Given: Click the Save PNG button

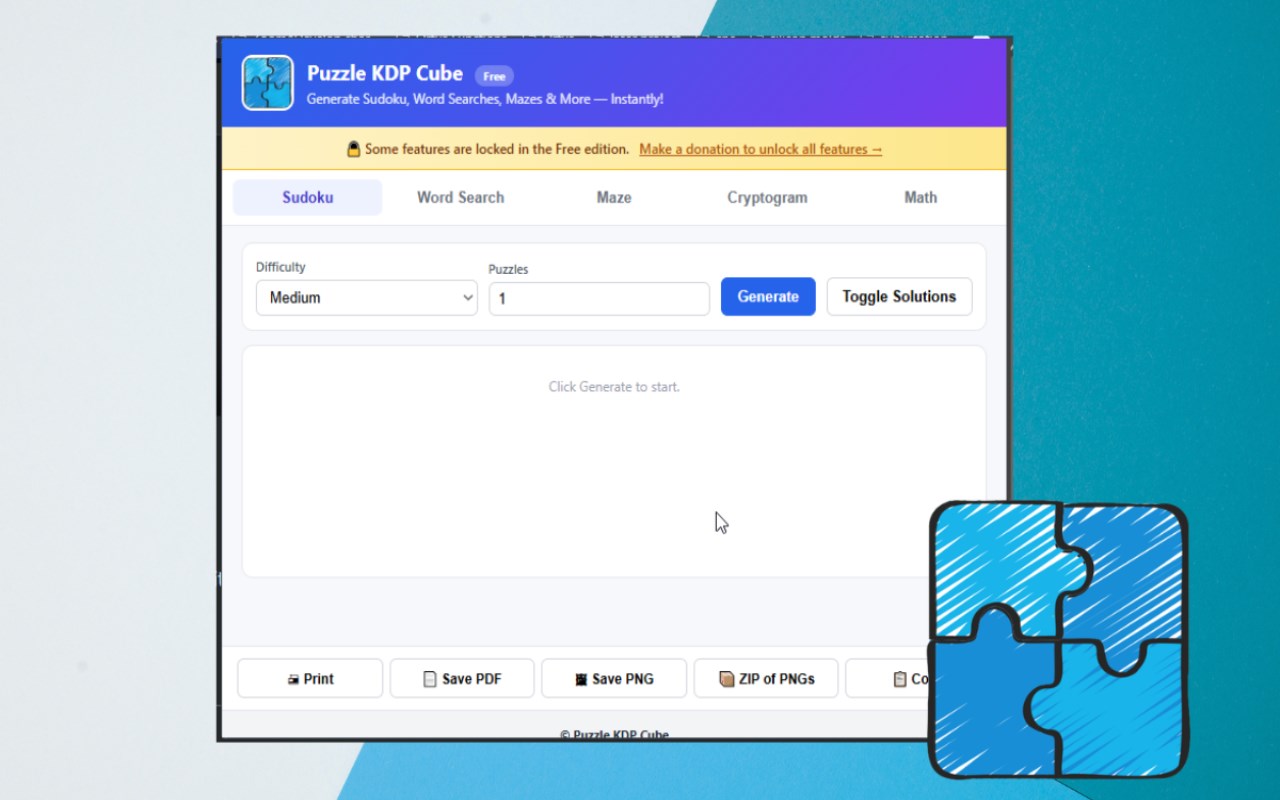Looking at the screenshot, I should (614, 678).
